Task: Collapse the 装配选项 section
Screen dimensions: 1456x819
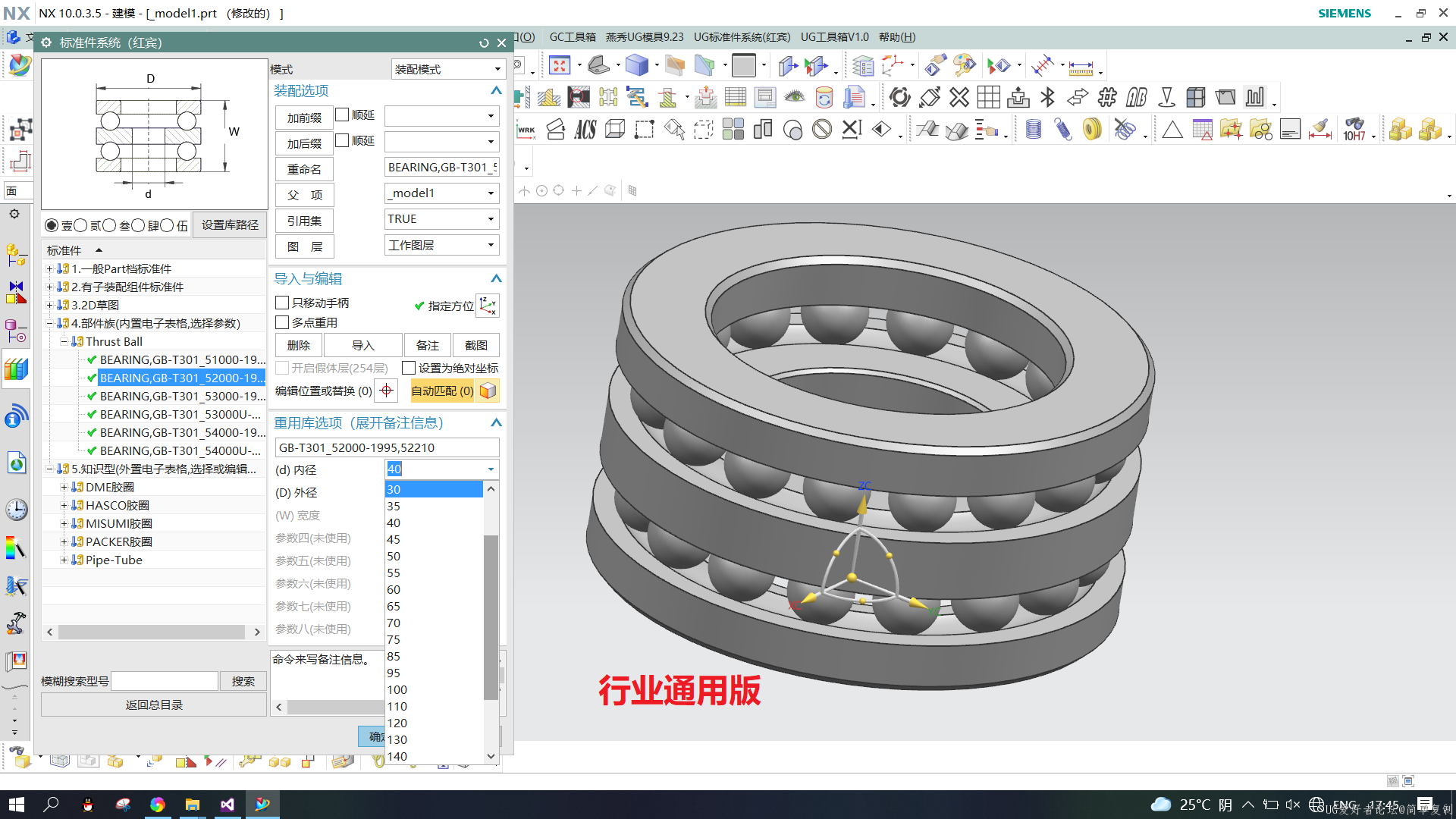Action: pos(496,90)
